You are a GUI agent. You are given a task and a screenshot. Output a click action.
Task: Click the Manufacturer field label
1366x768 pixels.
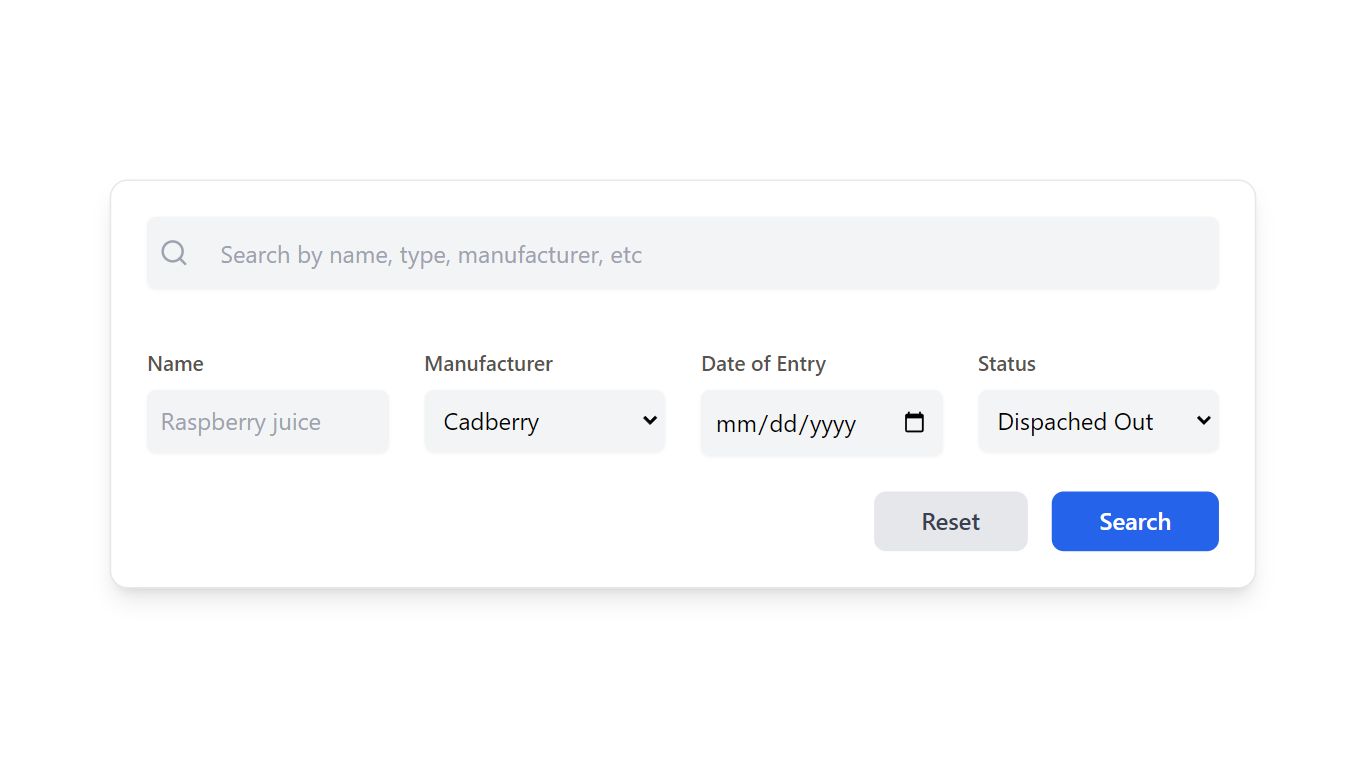(x=488, y=363)
